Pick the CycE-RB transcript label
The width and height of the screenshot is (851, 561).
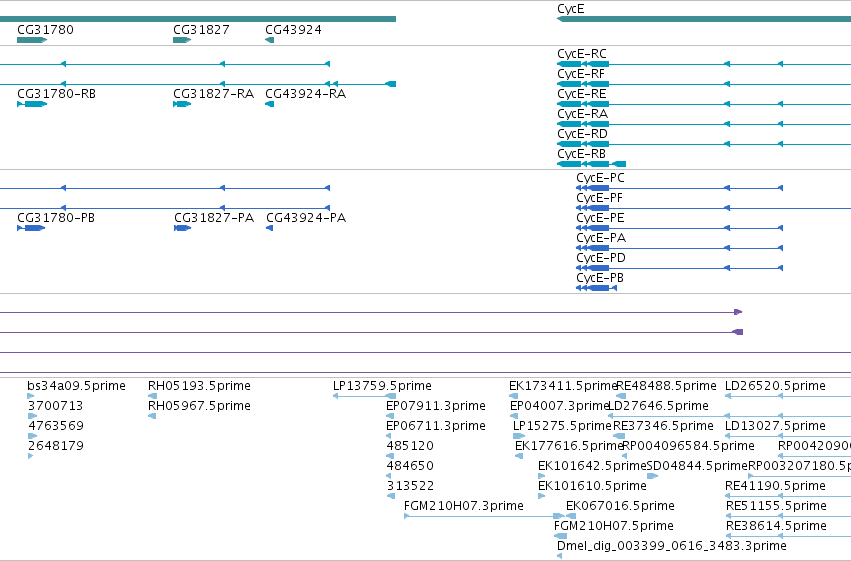pyautogui.click(x=581, y=154)
